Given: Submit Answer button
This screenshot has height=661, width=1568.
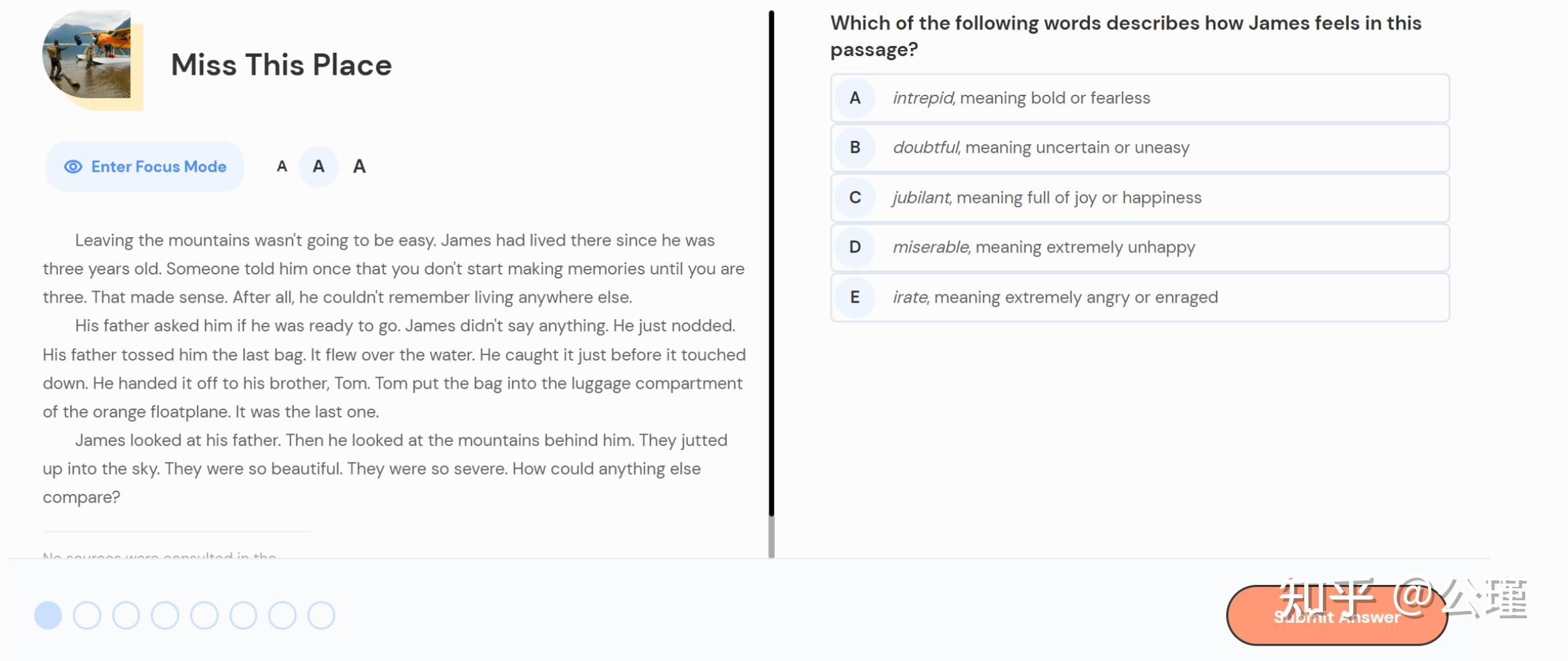Looking at the screenshot, I should coord(1337,616).
